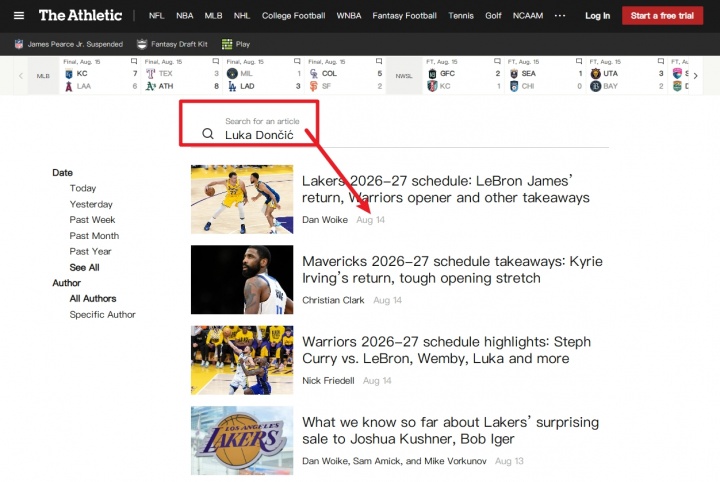Open the Golf section
The width and height of the screenshot is (720, 482).
point(493,16)
